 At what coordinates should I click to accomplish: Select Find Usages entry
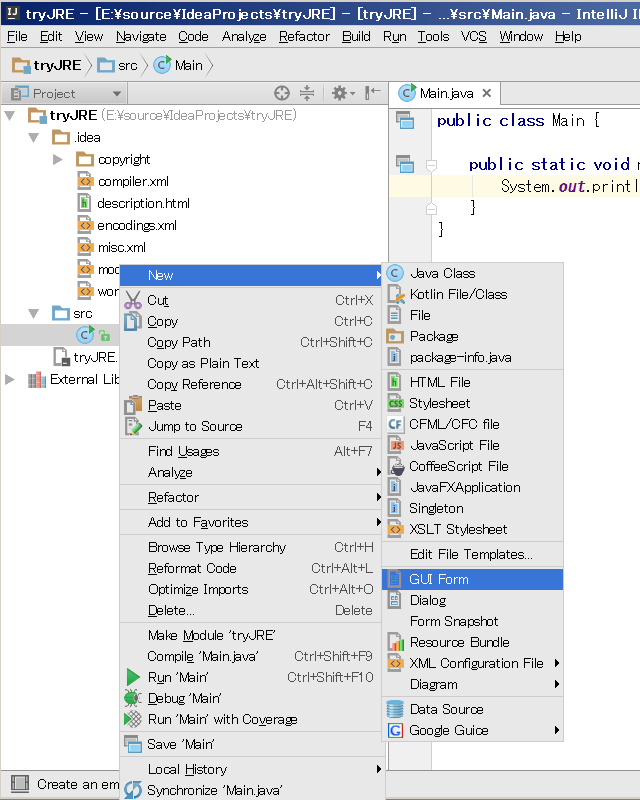tap(252, 451)
